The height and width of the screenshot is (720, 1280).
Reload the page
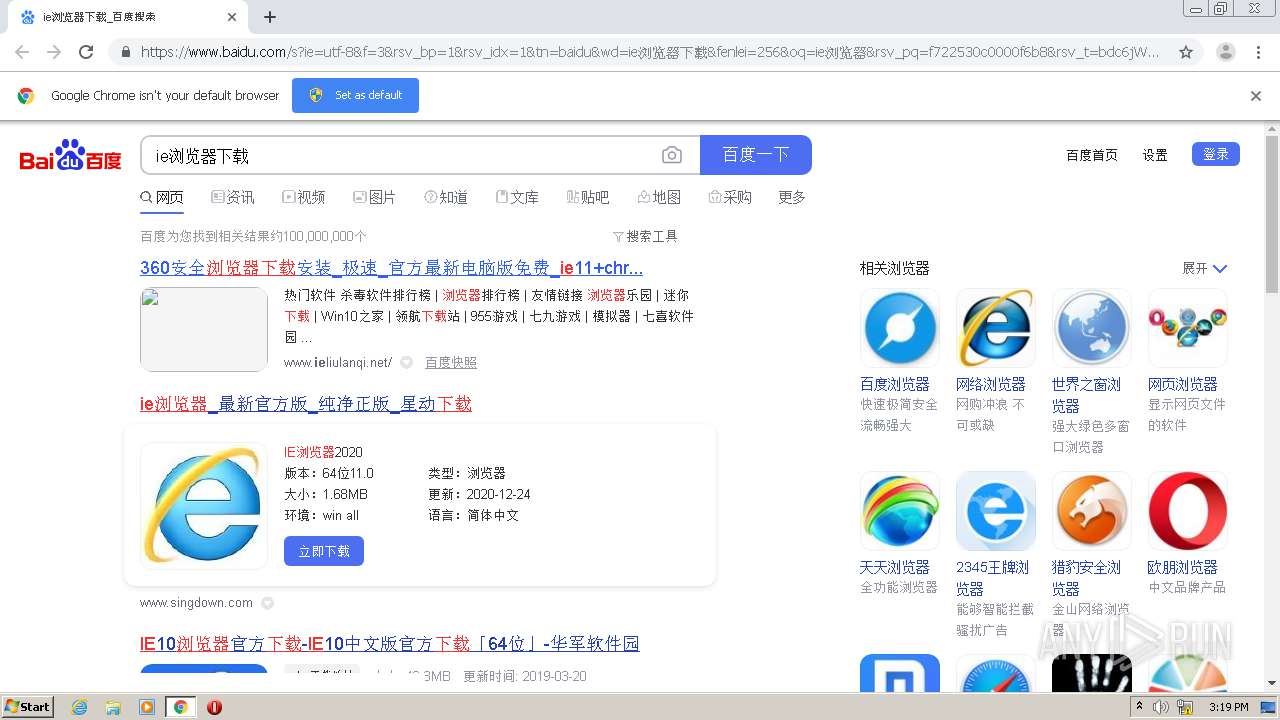tap(86, 52)
